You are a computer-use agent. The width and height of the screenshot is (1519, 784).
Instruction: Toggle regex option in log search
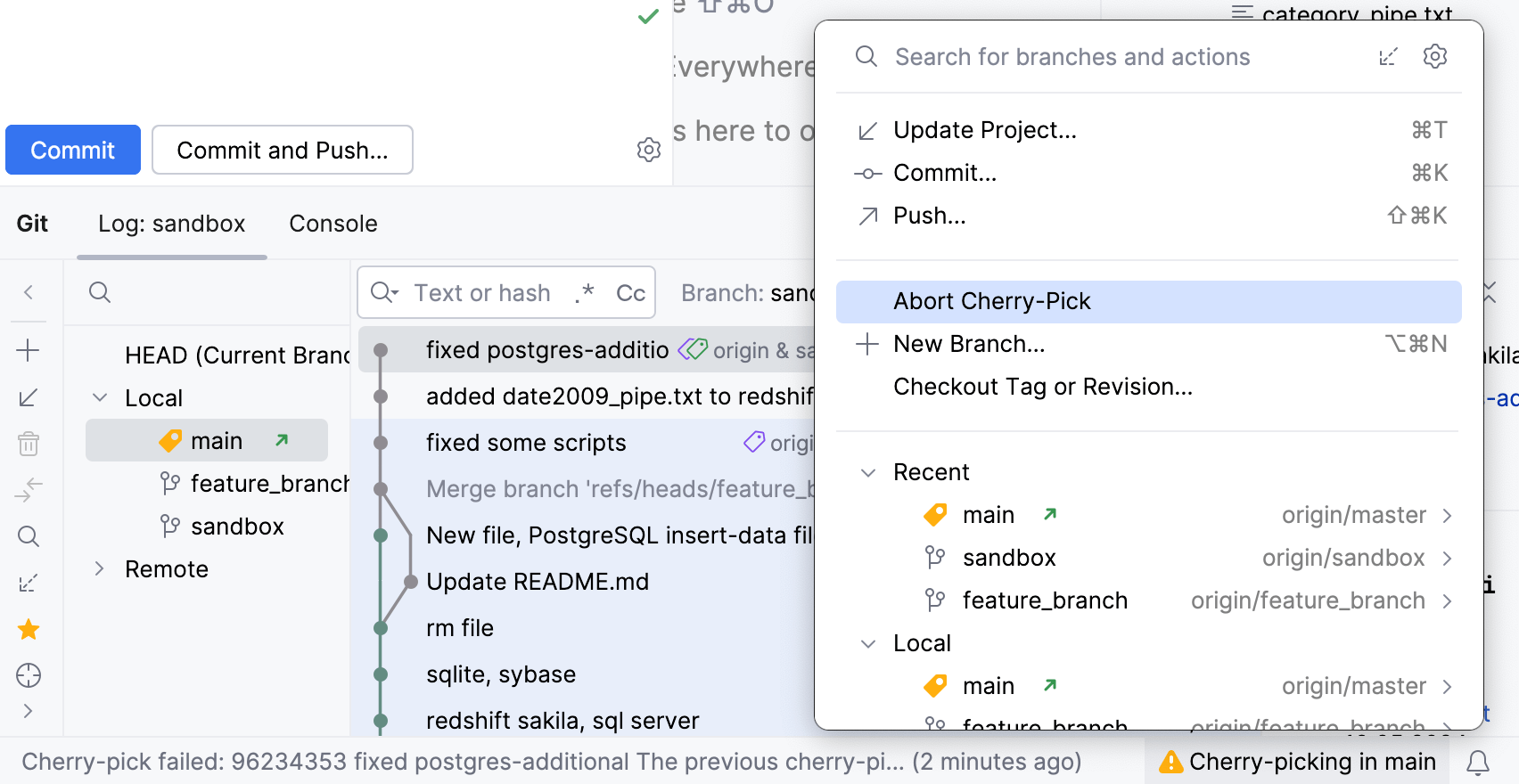585,292
